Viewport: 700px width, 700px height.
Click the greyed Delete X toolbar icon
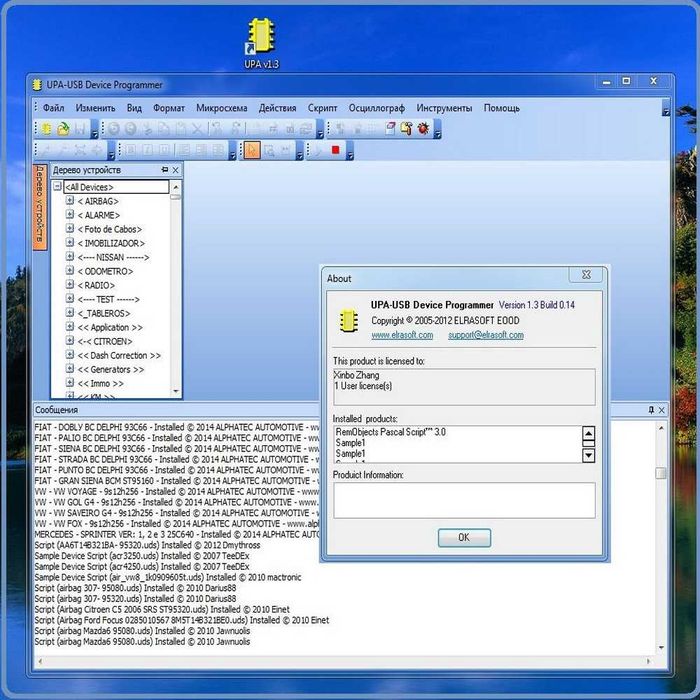point(197,129)
